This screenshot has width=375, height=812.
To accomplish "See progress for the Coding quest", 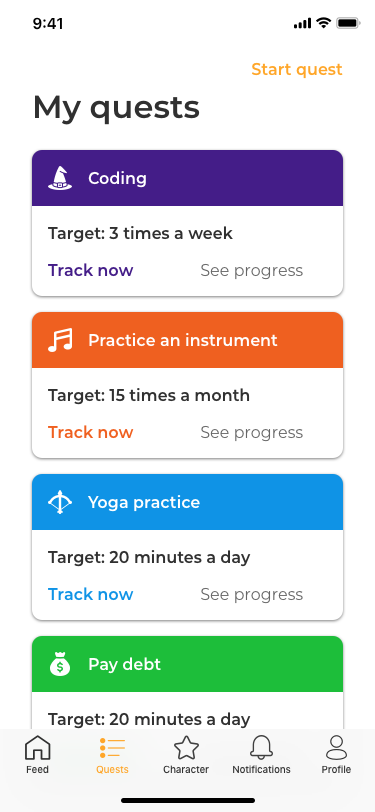I will tap(252, 270).
